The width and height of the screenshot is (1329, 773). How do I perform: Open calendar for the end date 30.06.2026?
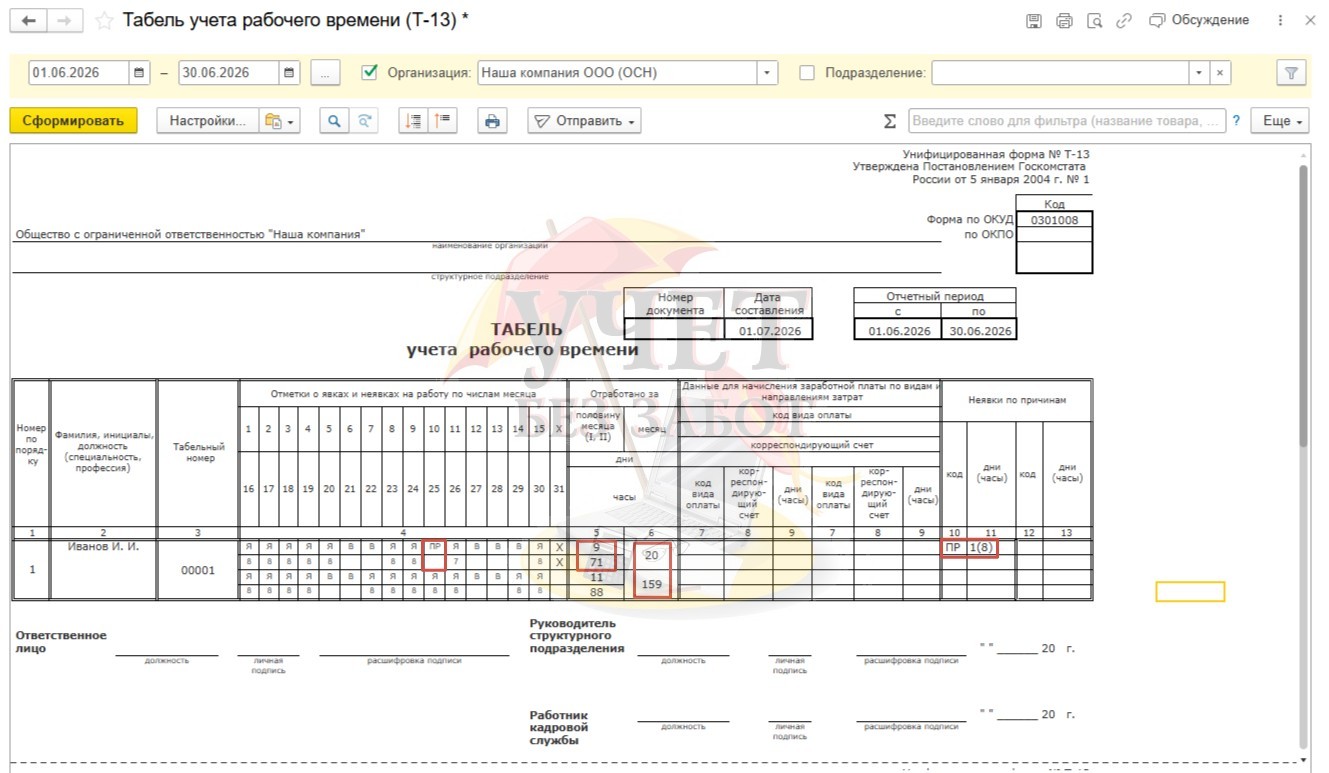(290, 72)
